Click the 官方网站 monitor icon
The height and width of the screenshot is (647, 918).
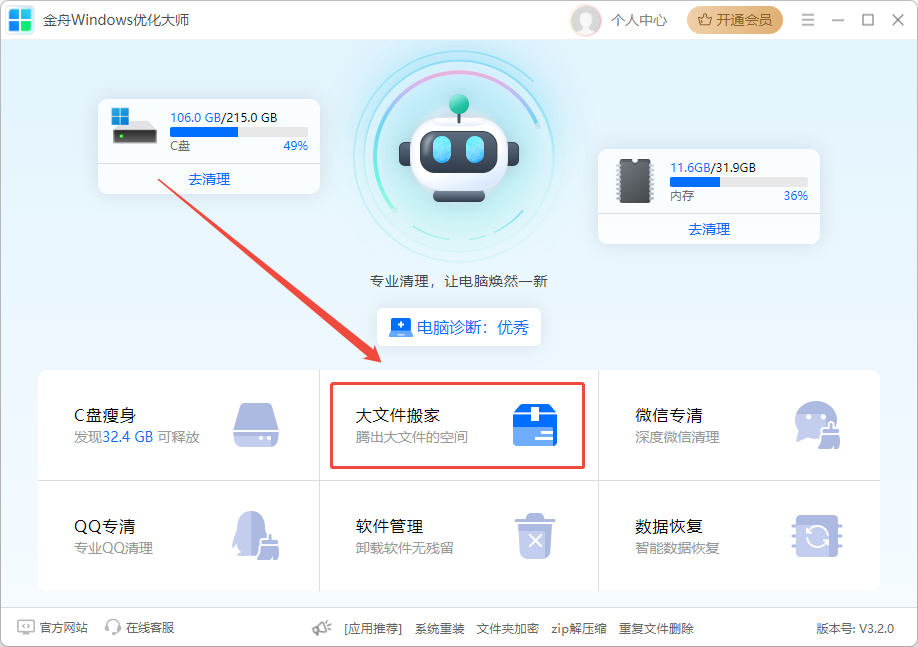click(x=26, y=628)
